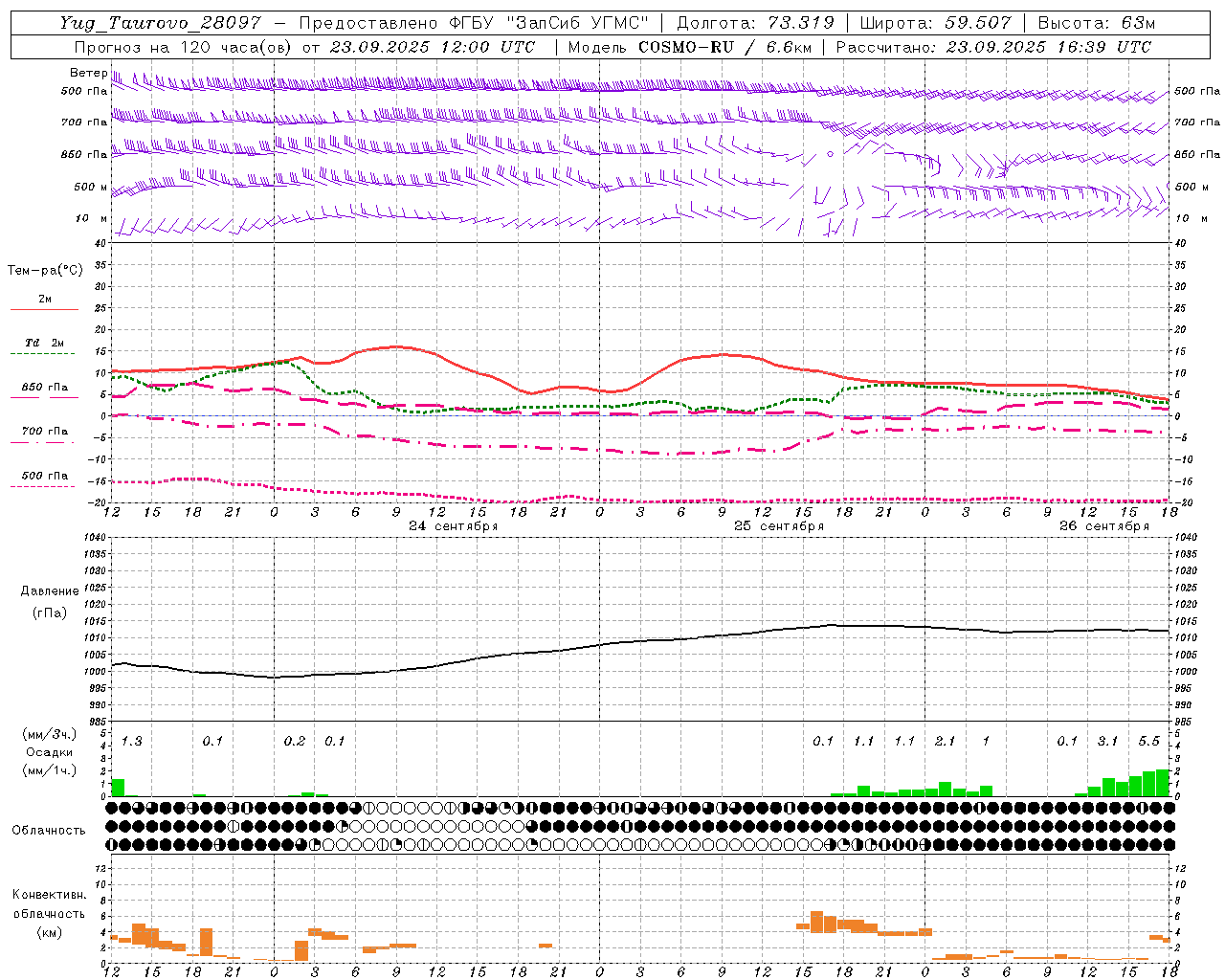Click the precipitation amount 1.3

pyautogui.click(x=131, y=742)
